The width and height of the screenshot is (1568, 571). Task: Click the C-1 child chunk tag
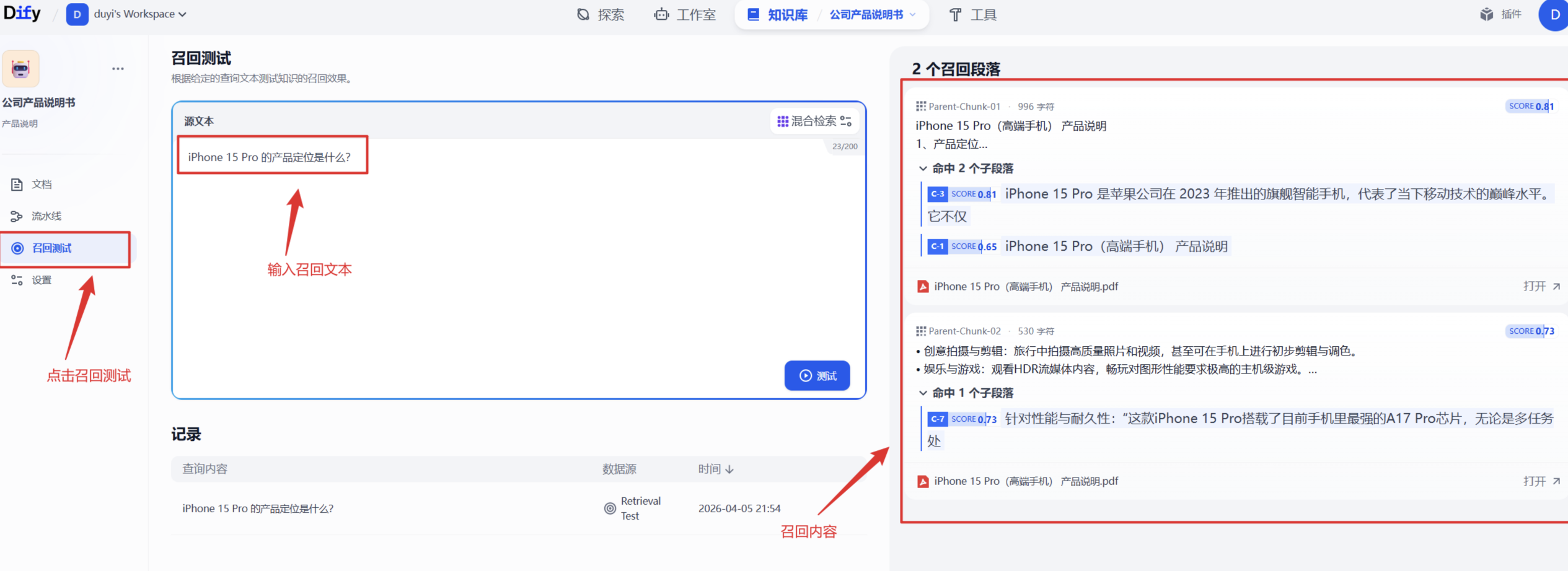pos(938,246)
